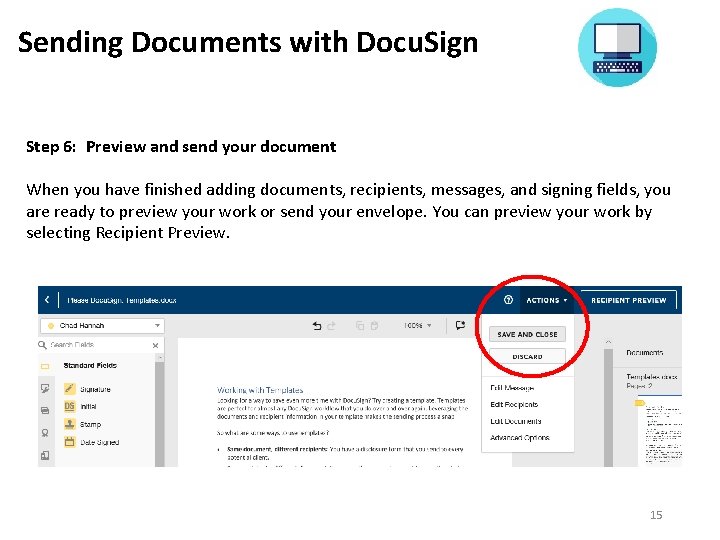Screen dimensions: 720x540
Task: Click the SAVE AND CLOSE button
Action: click(x=527, y=334)
